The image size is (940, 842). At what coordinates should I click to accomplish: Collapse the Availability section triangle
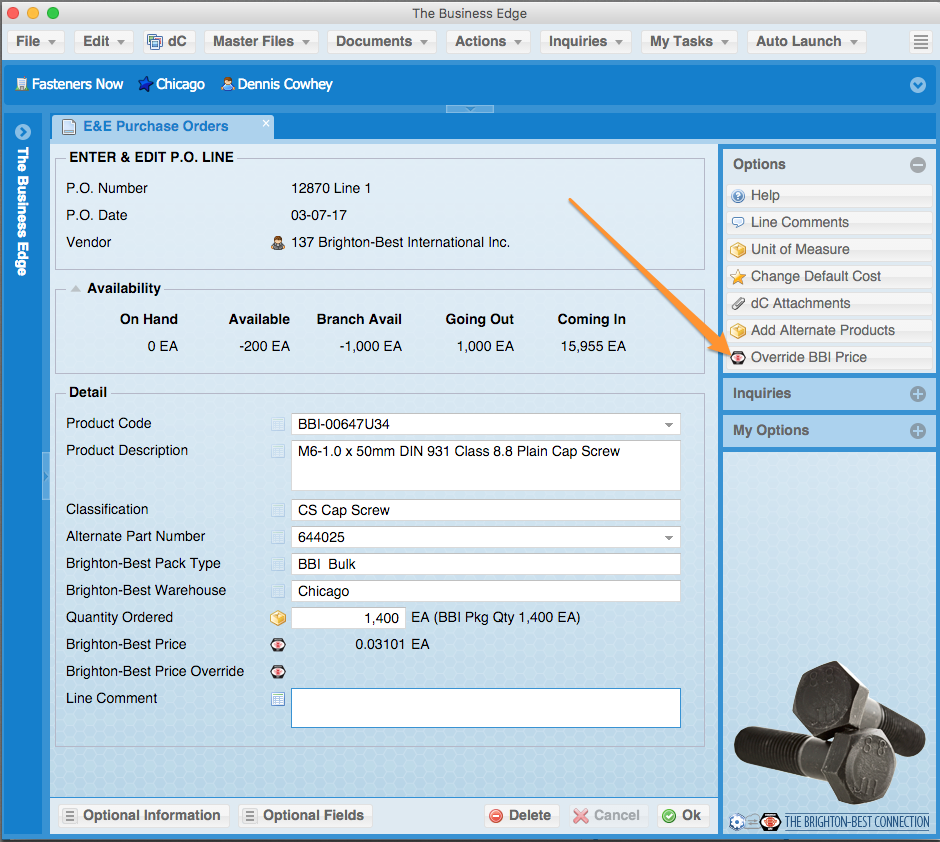(76, 289)
